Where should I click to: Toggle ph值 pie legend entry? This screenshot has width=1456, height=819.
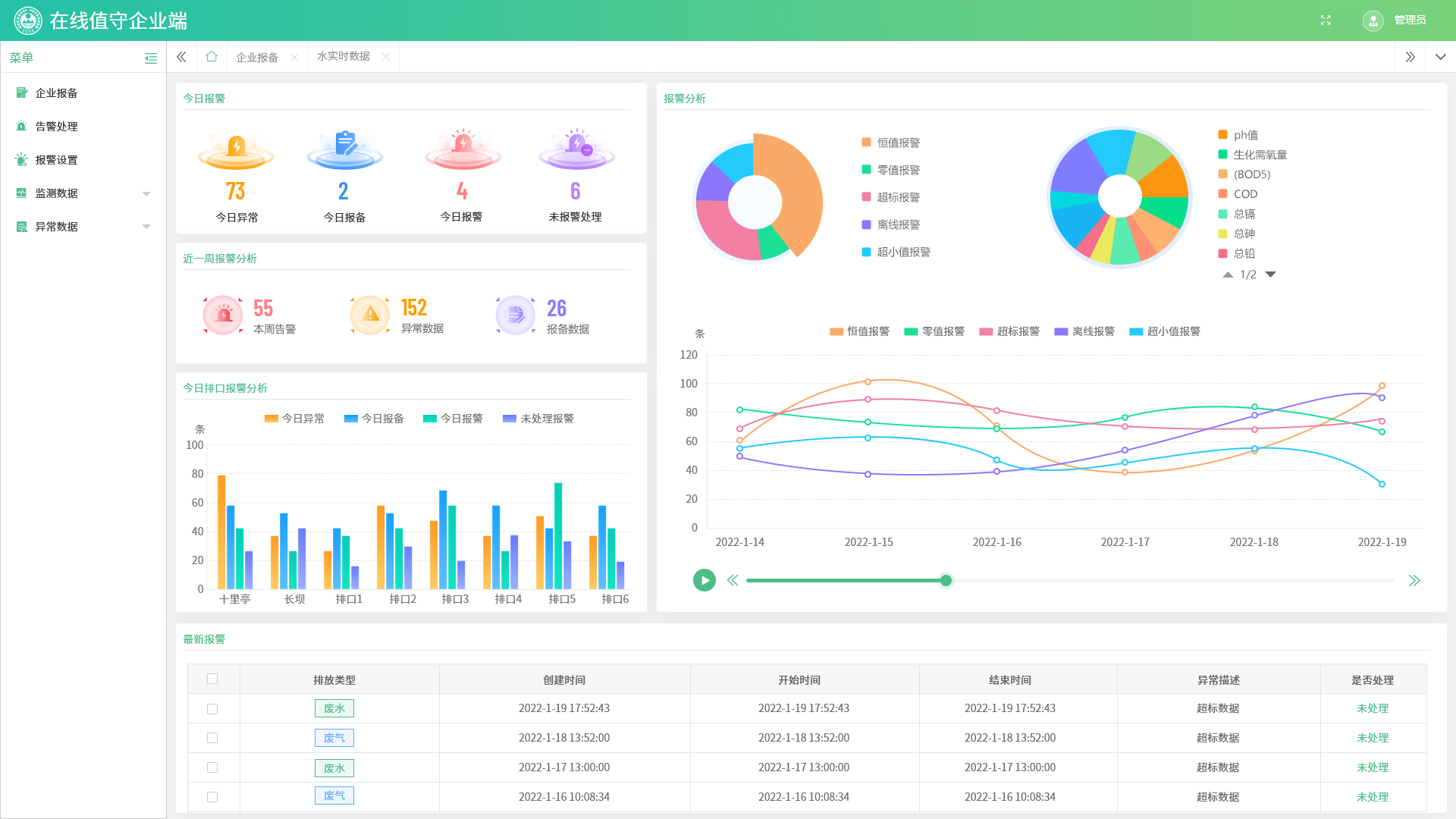pyautogui.click(x=1238, y=135)
